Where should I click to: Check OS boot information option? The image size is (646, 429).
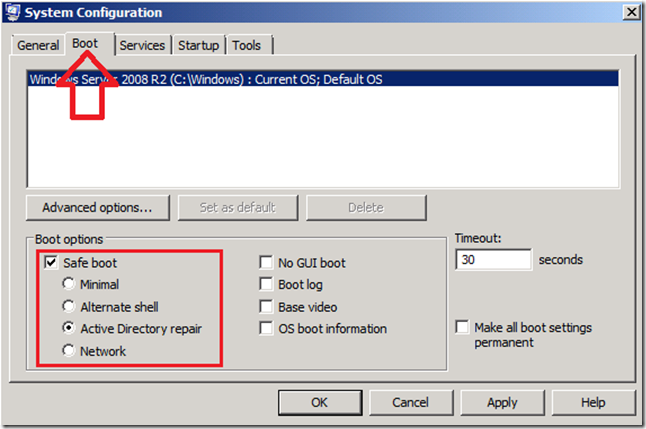pyautogui.click(x=266, y=328)
